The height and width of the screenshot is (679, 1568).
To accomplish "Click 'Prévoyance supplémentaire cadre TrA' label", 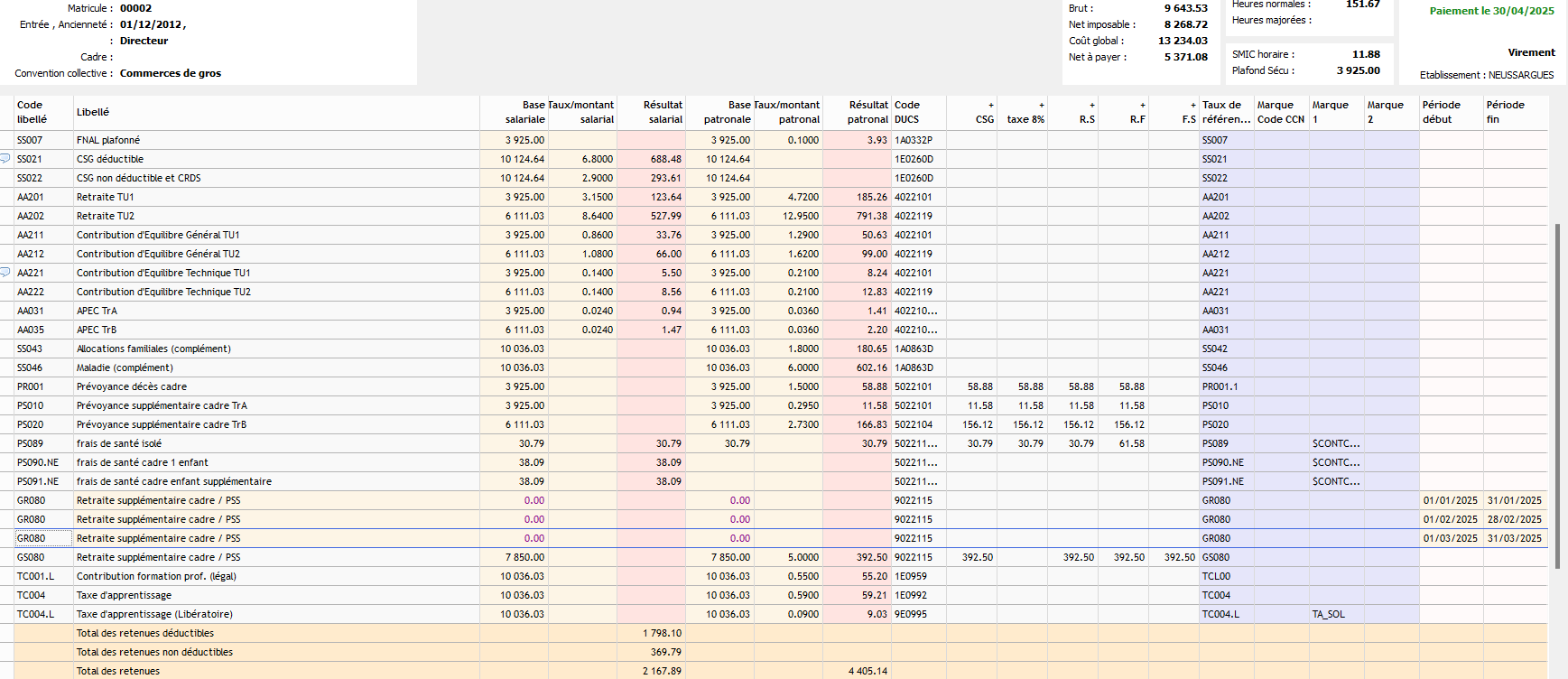I will coord(162,405).
